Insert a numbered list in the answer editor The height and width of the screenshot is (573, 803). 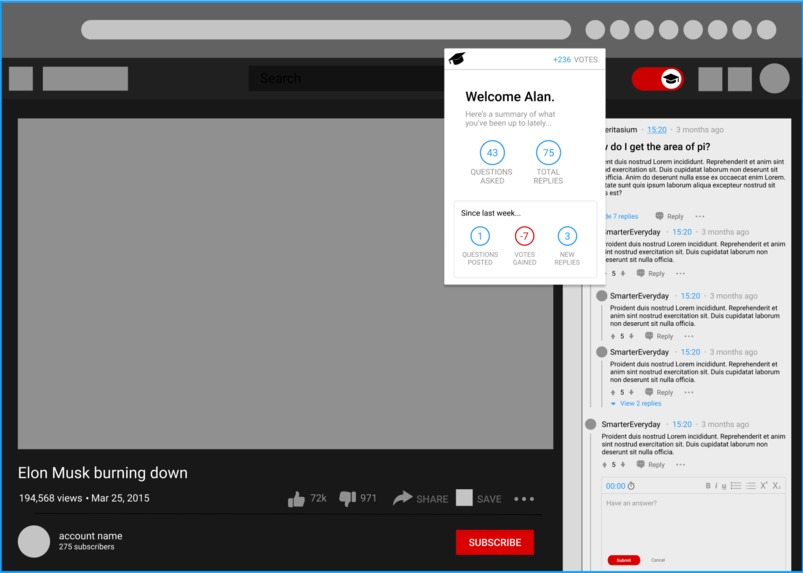751,485
